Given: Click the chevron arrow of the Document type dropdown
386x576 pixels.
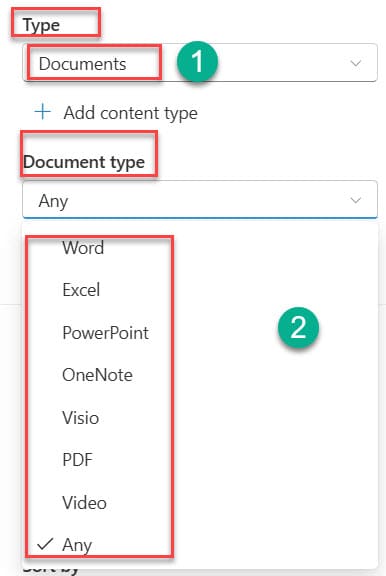Looking at the screenshot, I should (x=356, y=200).
